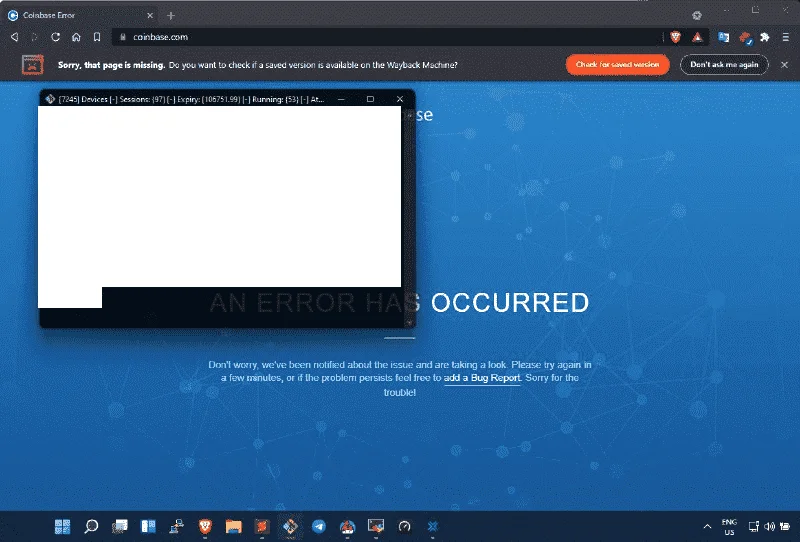The height and width of the screenshot is (542, 800).
Task: Open the red extension with blue checkmark
Action: click(x=745, y=37)
